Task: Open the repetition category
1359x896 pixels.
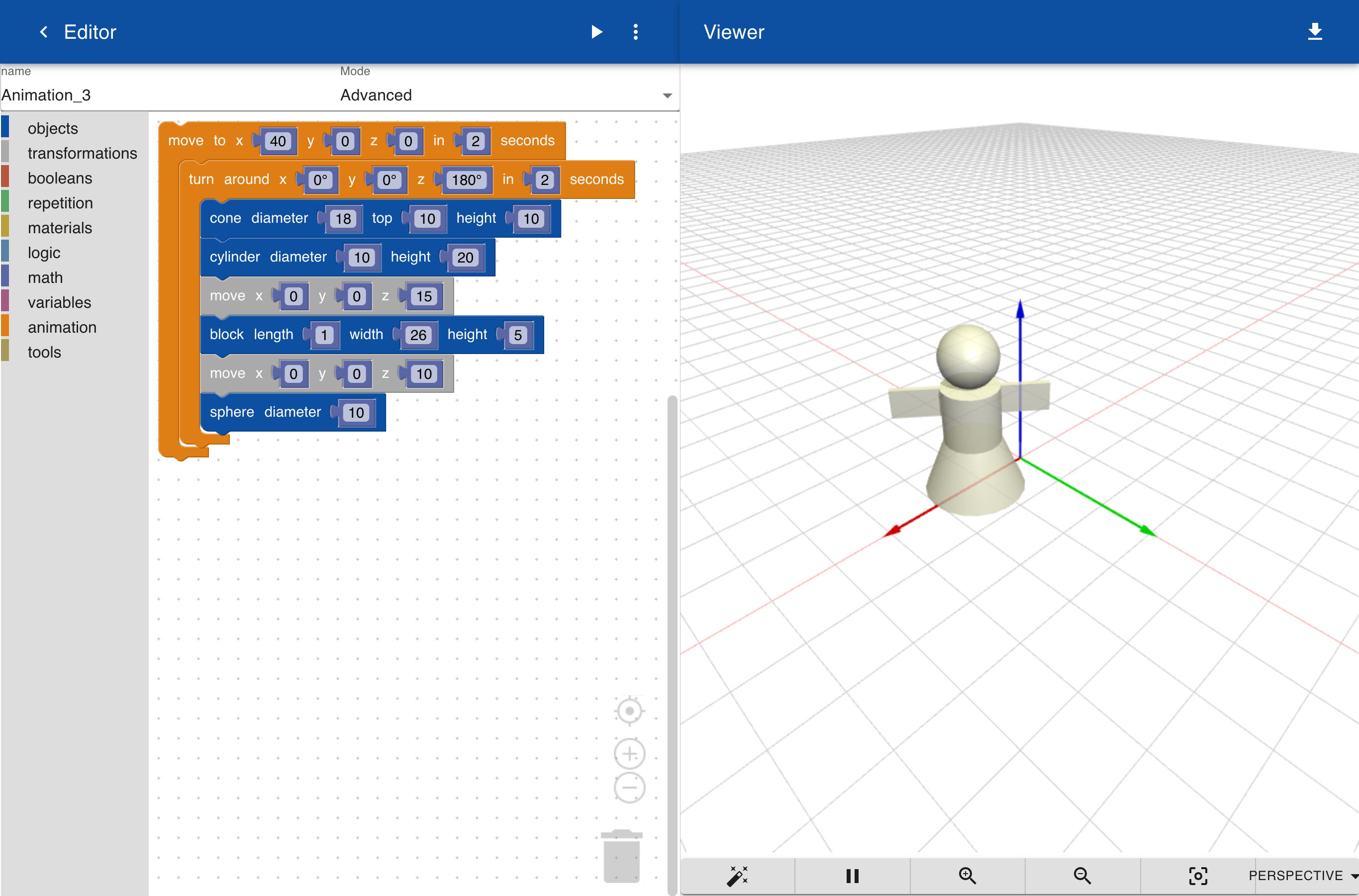Action: [x=60, y=203]
